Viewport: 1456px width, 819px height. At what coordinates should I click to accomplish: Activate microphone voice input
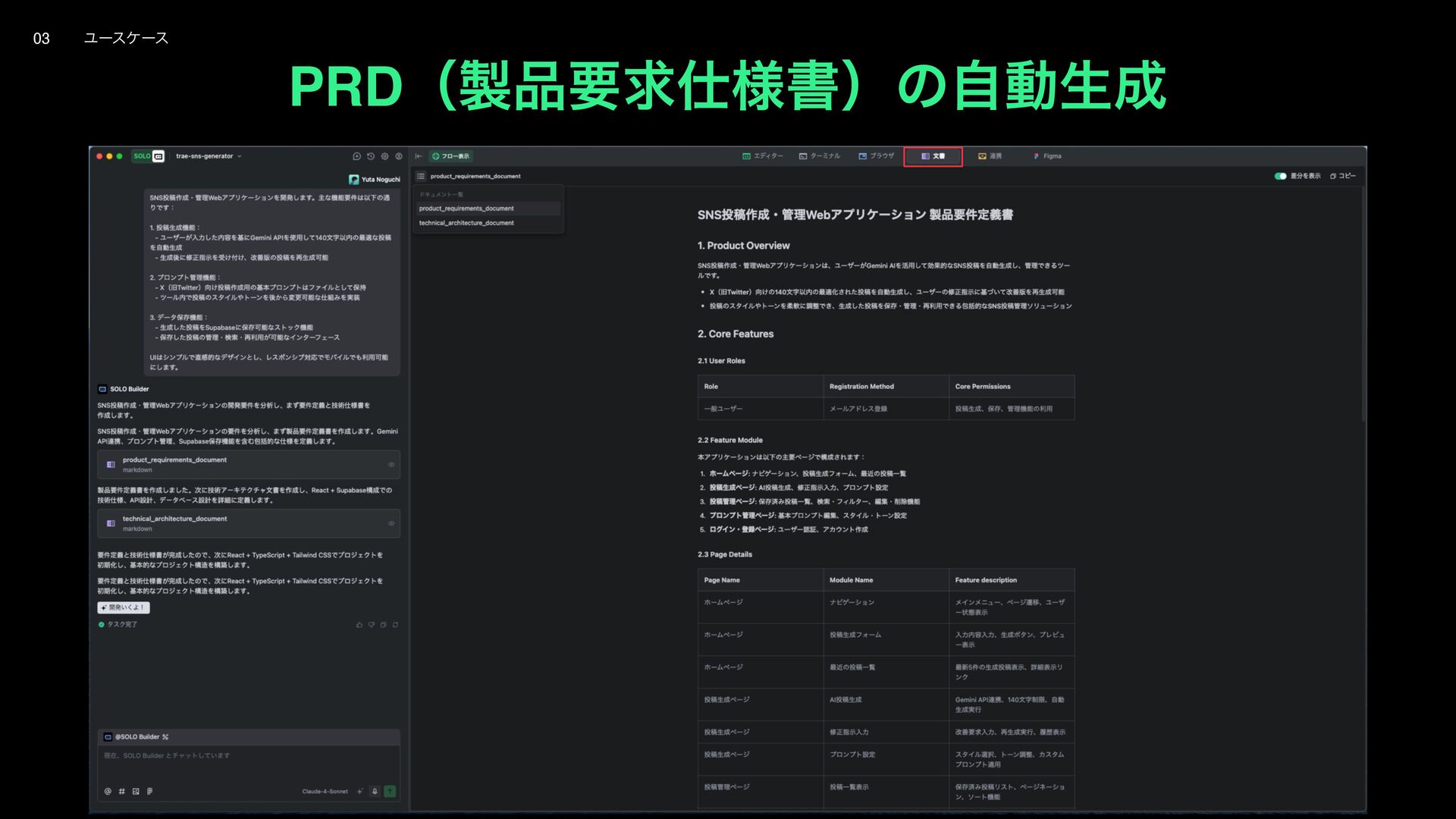375,791
